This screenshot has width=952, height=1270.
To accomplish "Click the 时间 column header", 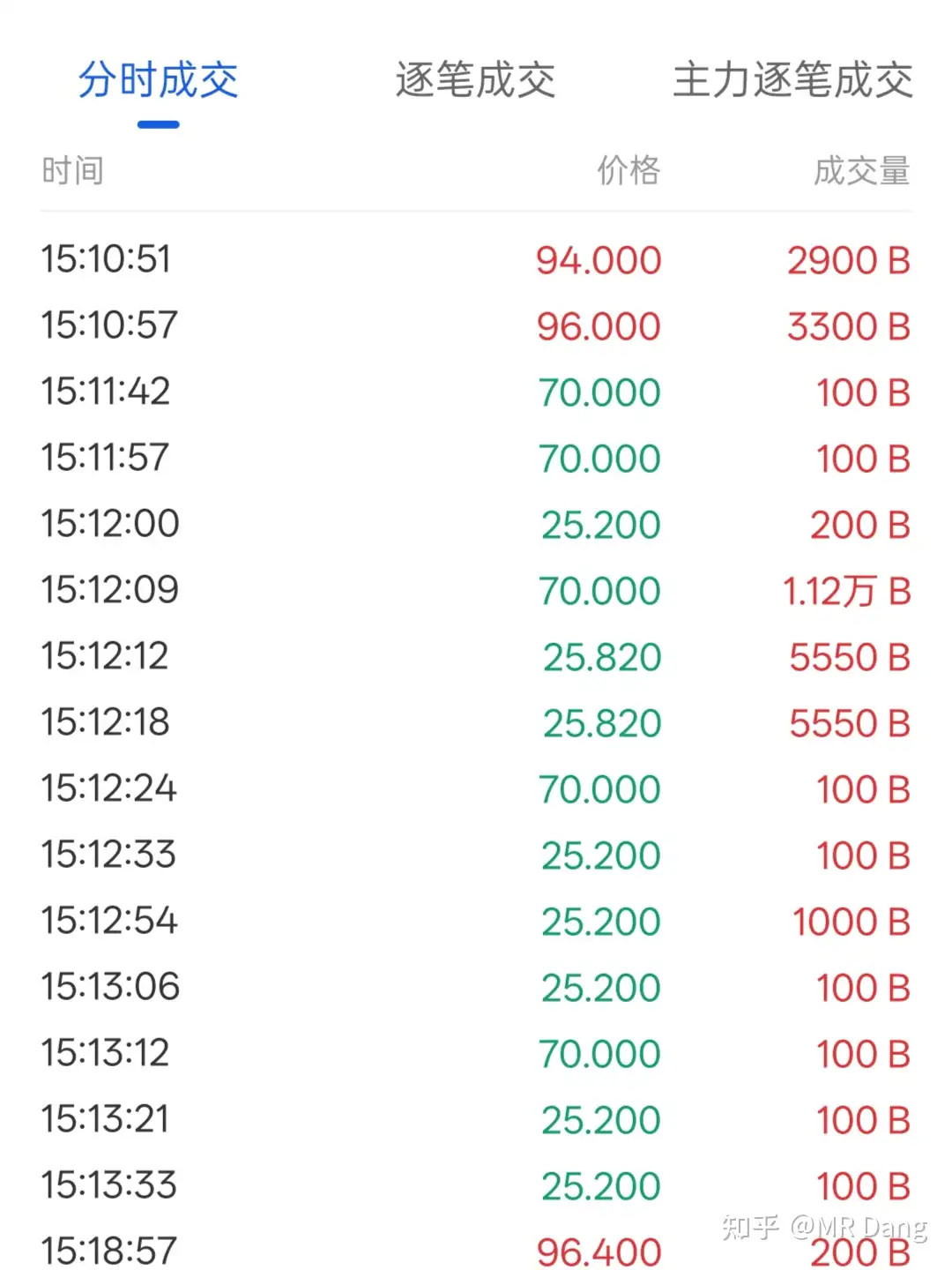I will coord(72,170).
